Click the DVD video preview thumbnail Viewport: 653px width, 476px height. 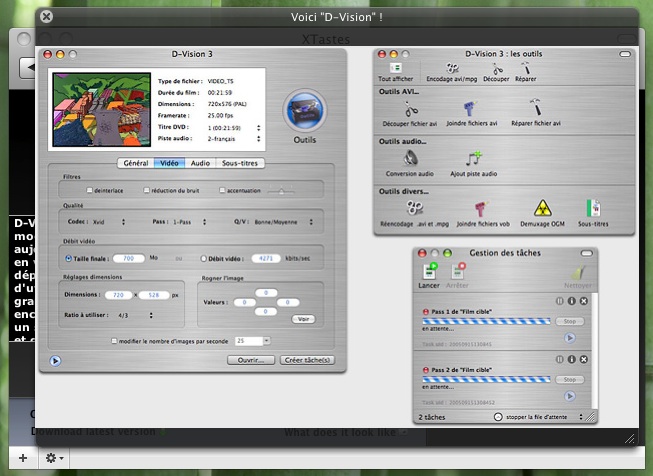pos(102,110)
